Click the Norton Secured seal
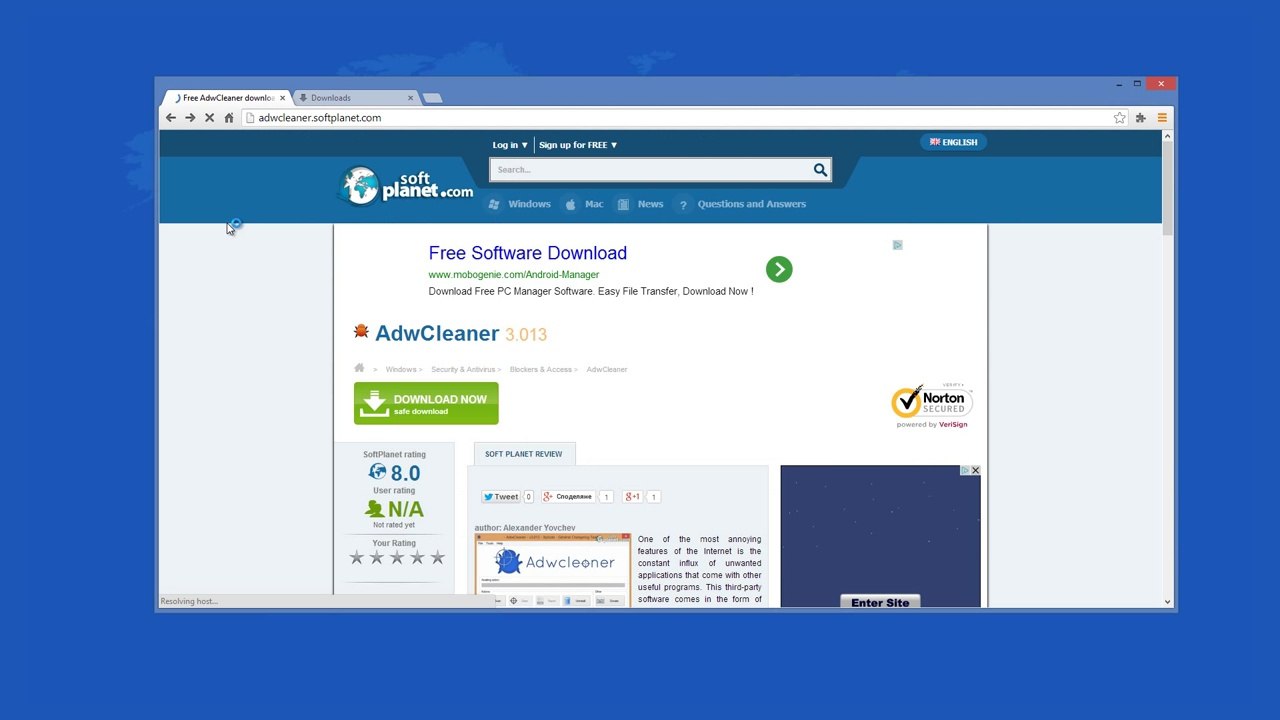 click(931, 405)
